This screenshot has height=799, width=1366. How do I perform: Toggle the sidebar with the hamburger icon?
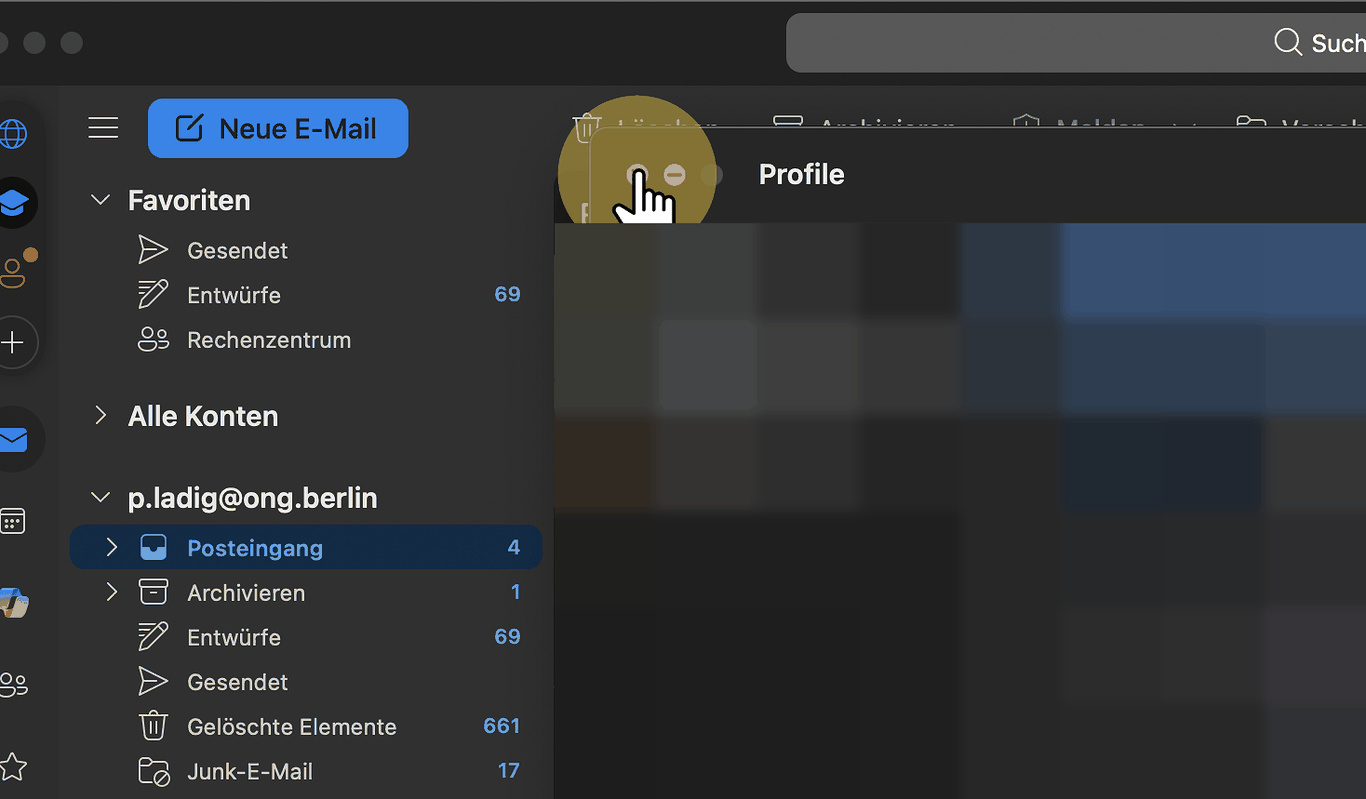pyautogui.click(x=103, y=128)
